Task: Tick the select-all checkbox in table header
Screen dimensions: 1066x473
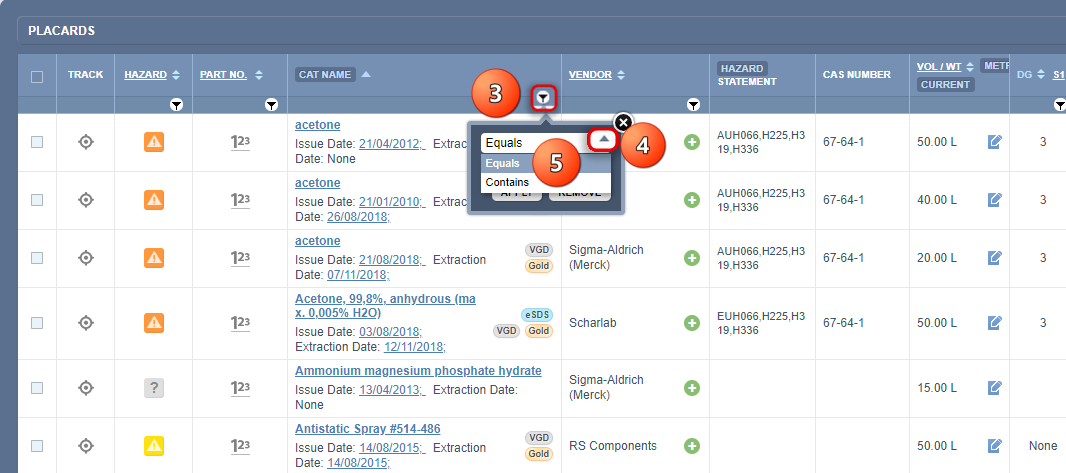Action: point(37,77)
